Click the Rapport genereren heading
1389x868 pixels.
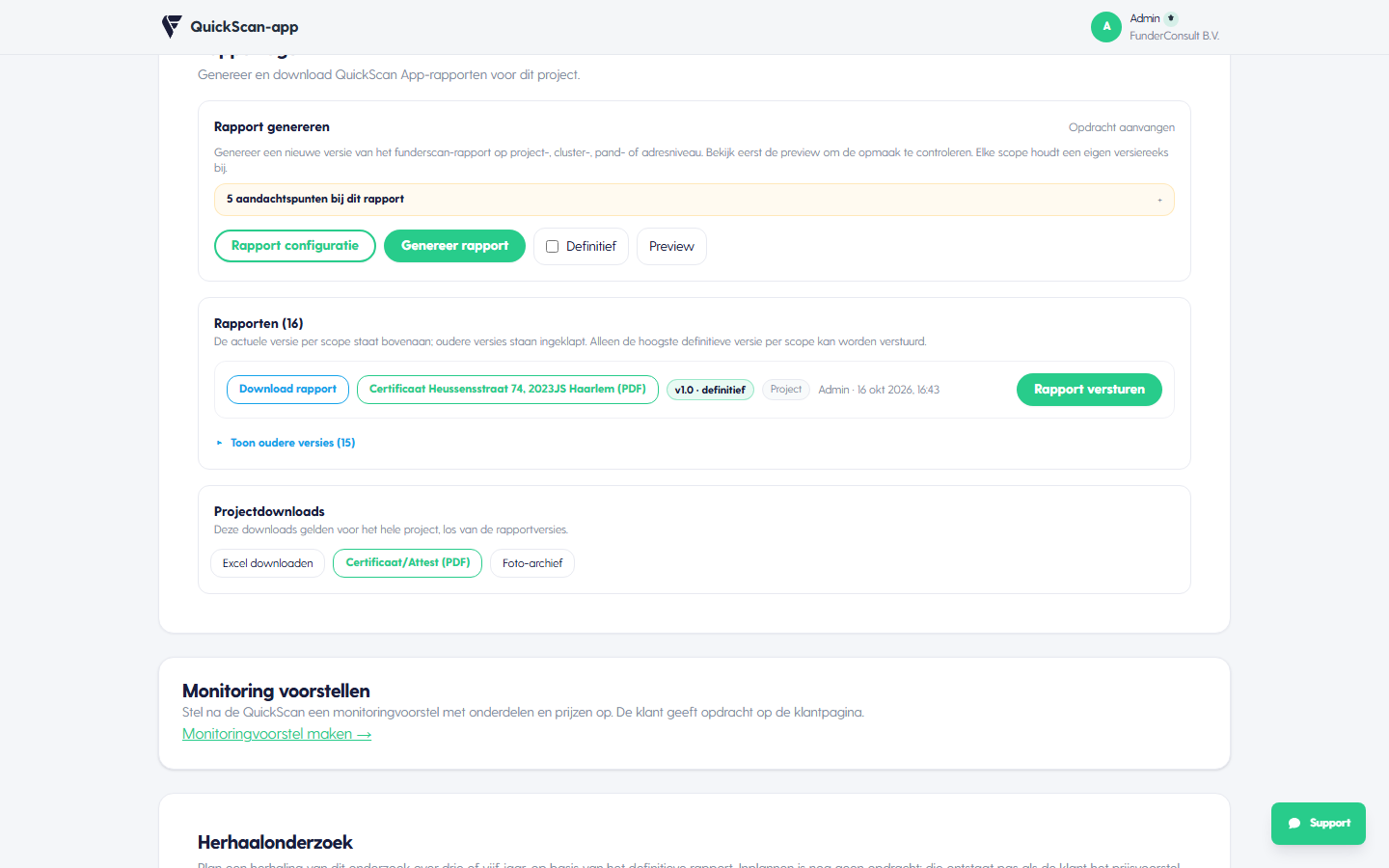(272, 126)
